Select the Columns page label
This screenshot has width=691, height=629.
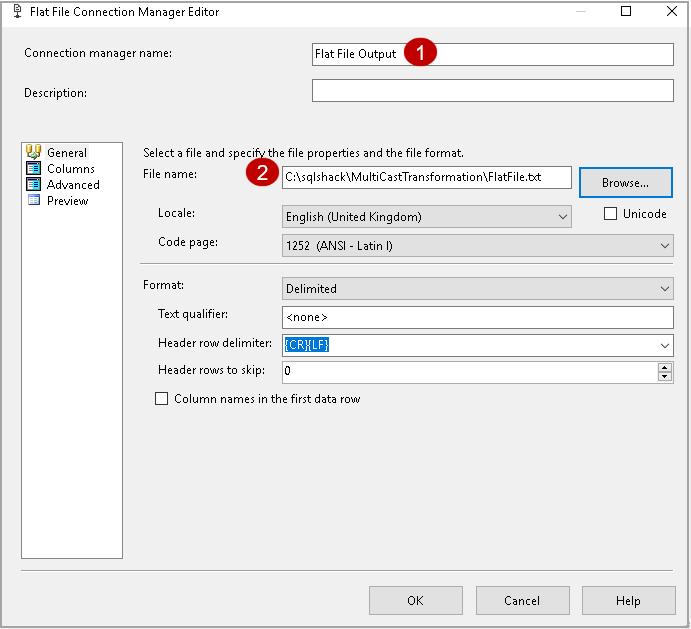[x=71, y=169]
